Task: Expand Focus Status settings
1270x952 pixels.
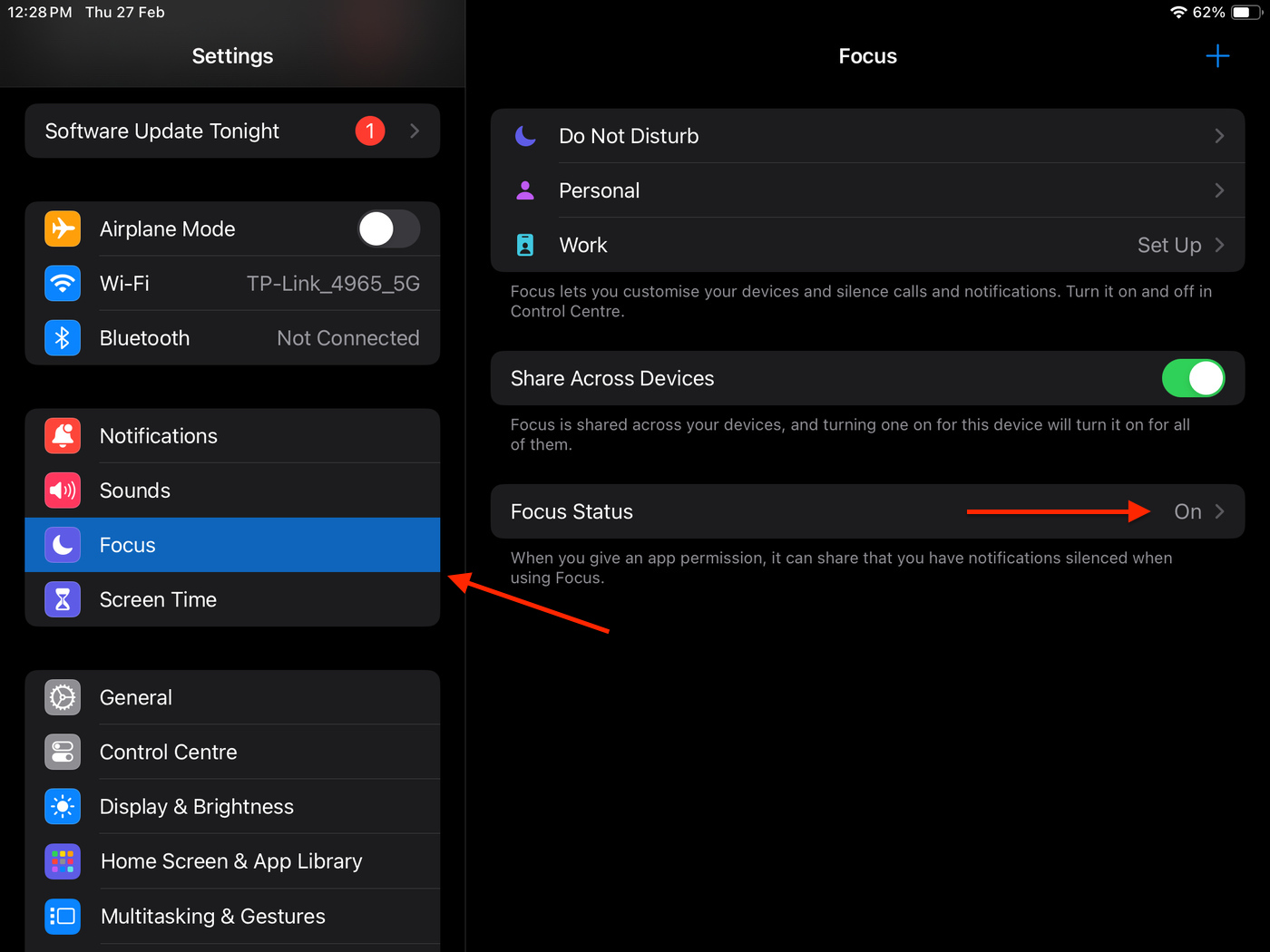Action: click(x=1219, y=511)
